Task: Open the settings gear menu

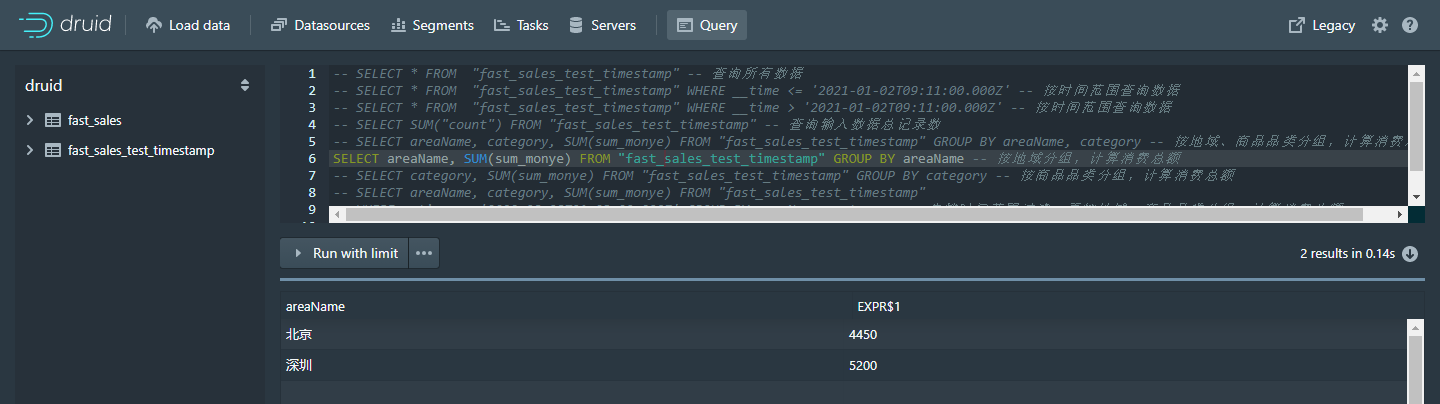Action: pos(1380,25)
